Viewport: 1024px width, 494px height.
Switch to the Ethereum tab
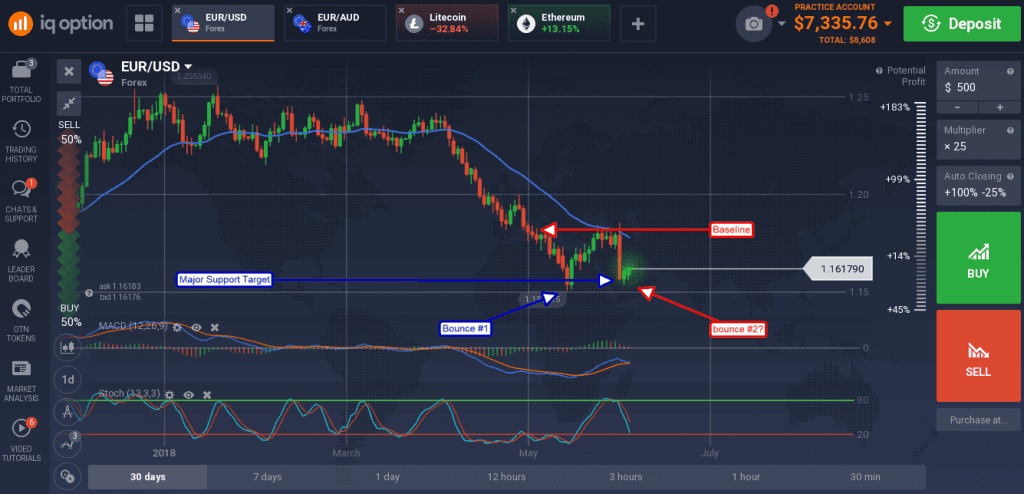[559, 23]
